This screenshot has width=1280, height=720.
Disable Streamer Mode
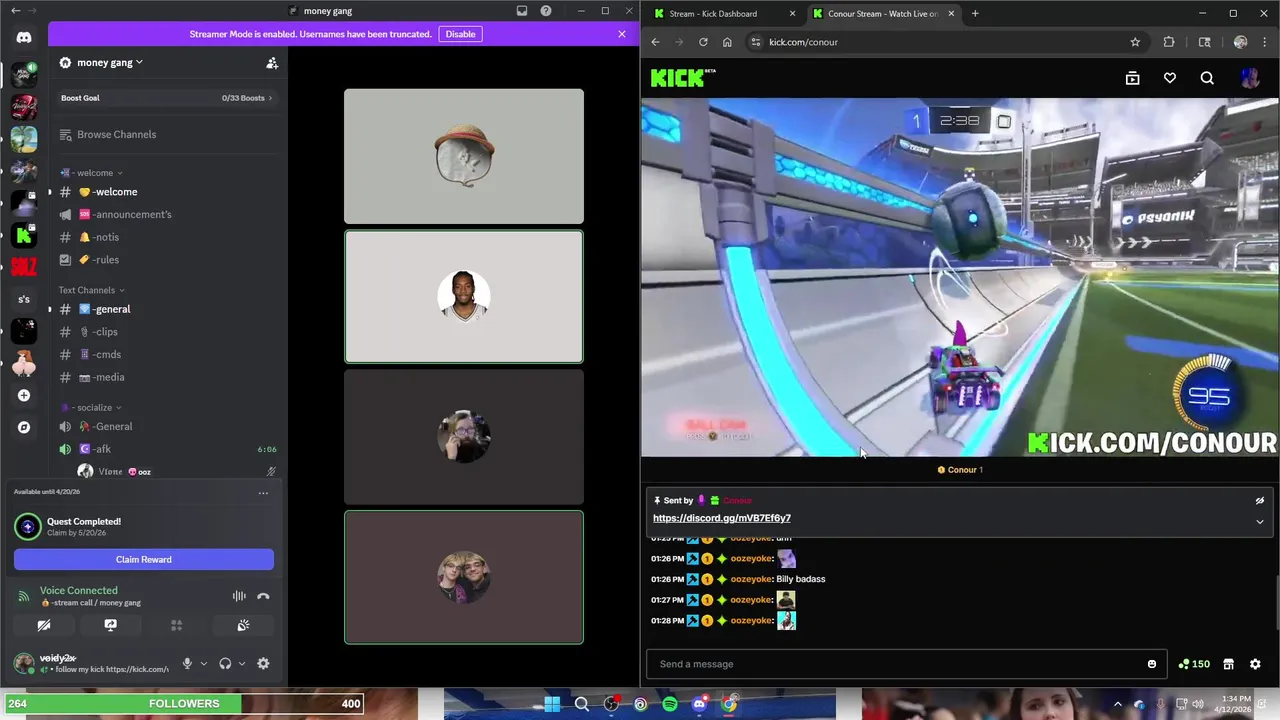pyautogui.click(x=460, y=34)
